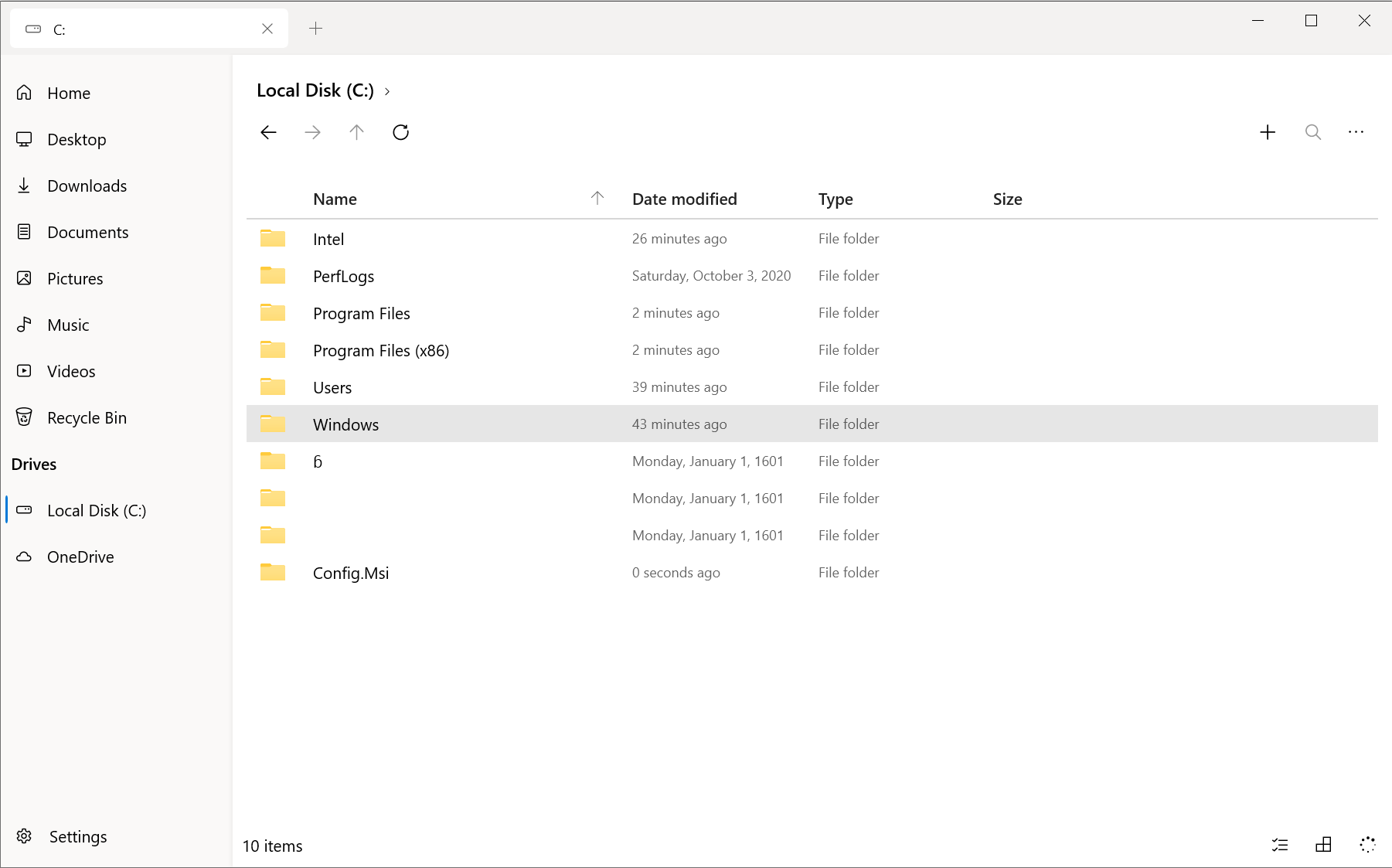Image resolution: width=1392 pixels, height=868 pixels.
Task: Sort by Name column header
Action: coord(335,199)
